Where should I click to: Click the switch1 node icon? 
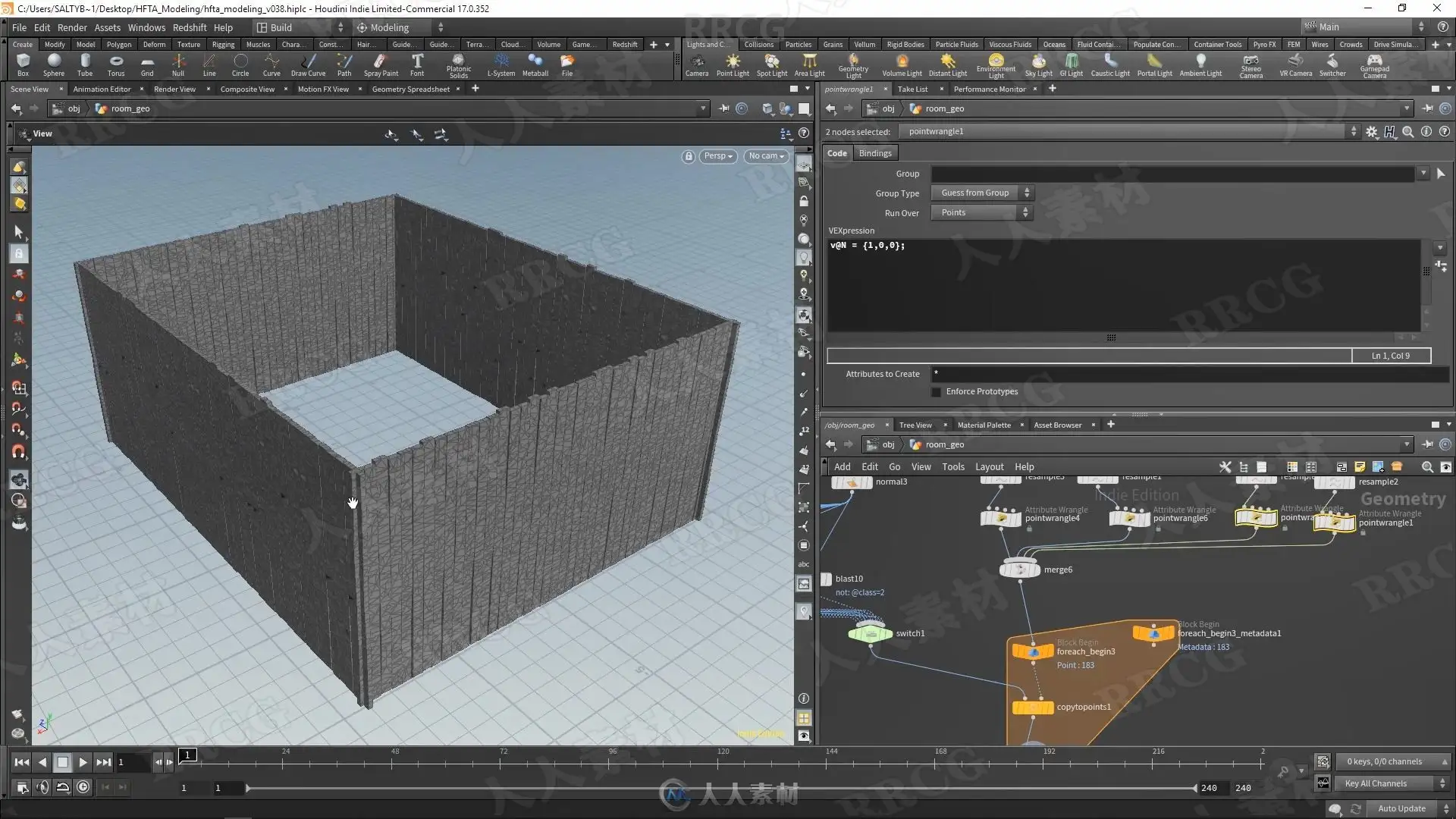pos(870,633)
